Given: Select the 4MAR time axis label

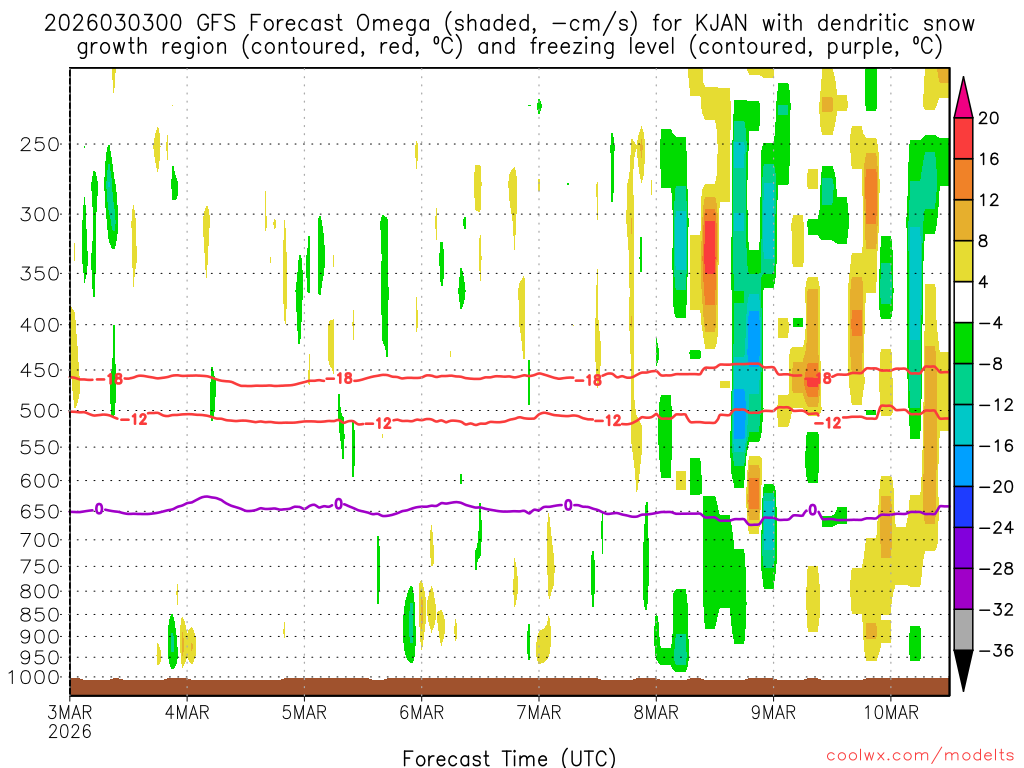Looking at the screenshot, I should click(187, 712).
